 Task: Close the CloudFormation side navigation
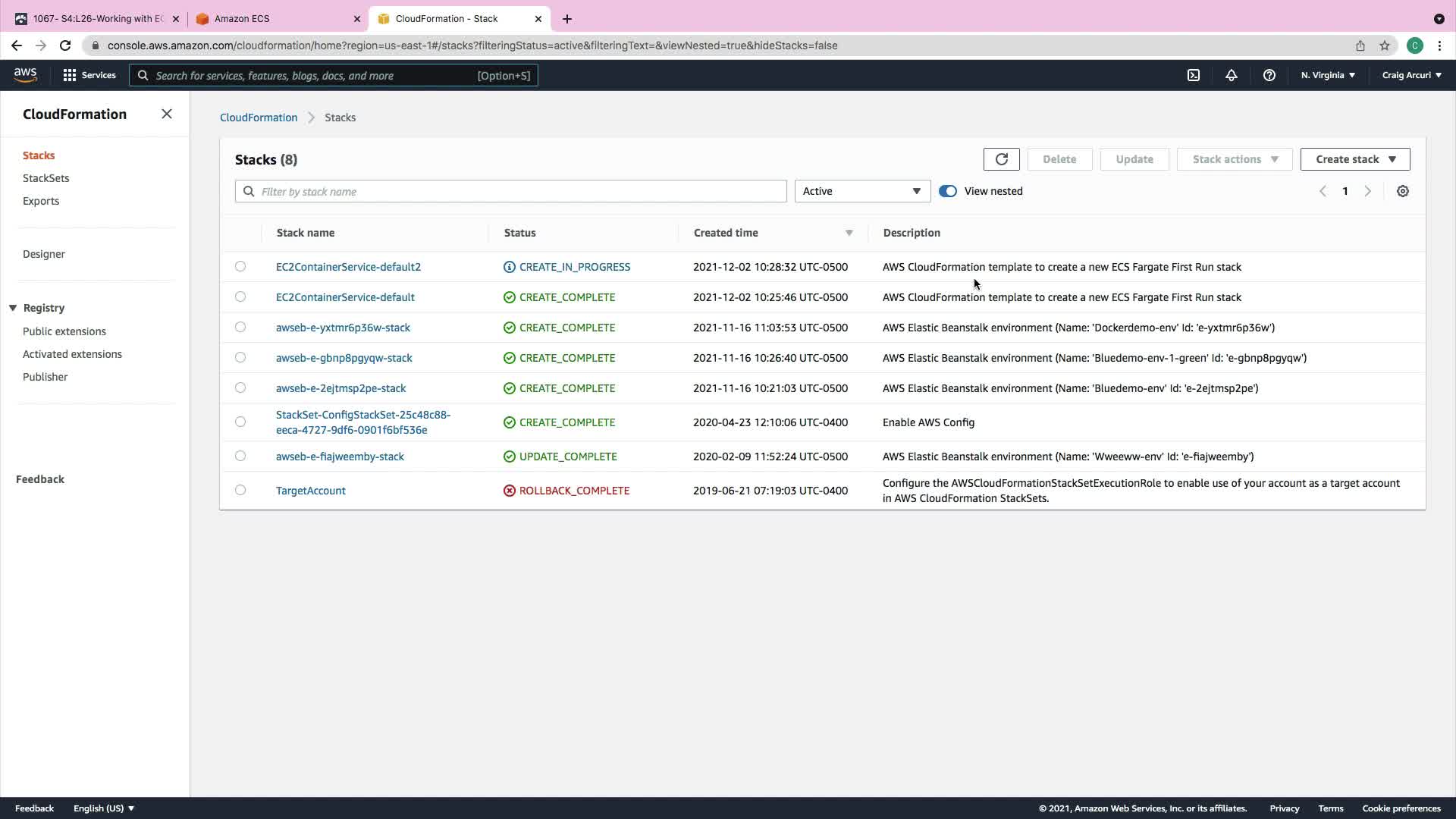(167, 114)
